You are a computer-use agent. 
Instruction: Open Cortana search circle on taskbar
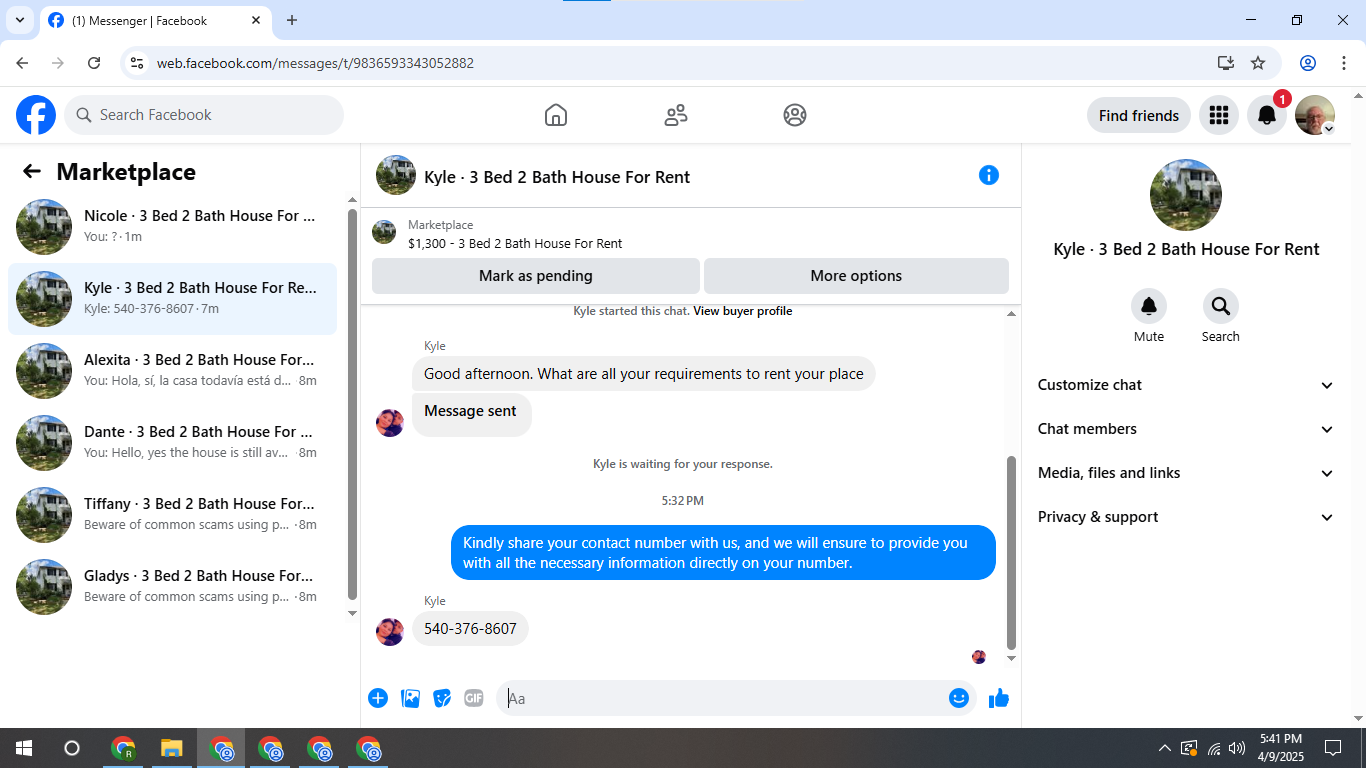coord(72,748)
